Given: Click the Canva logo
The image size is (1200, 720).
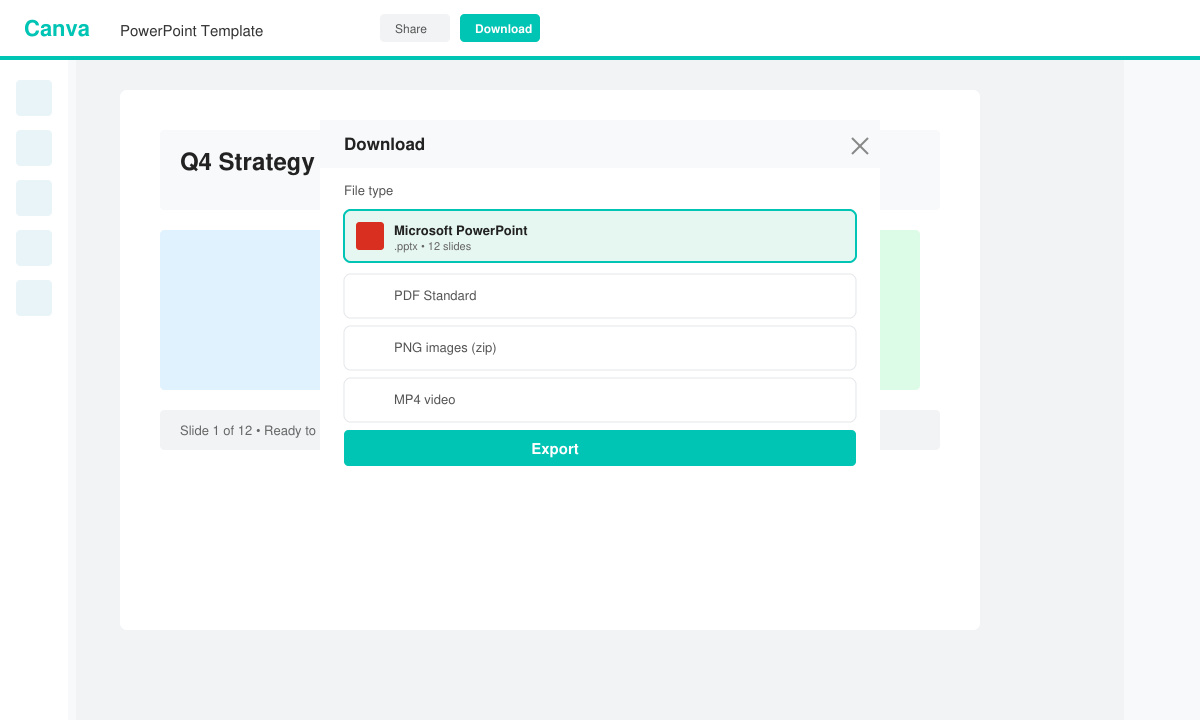Looking at the screenshot, I should 57,29.
